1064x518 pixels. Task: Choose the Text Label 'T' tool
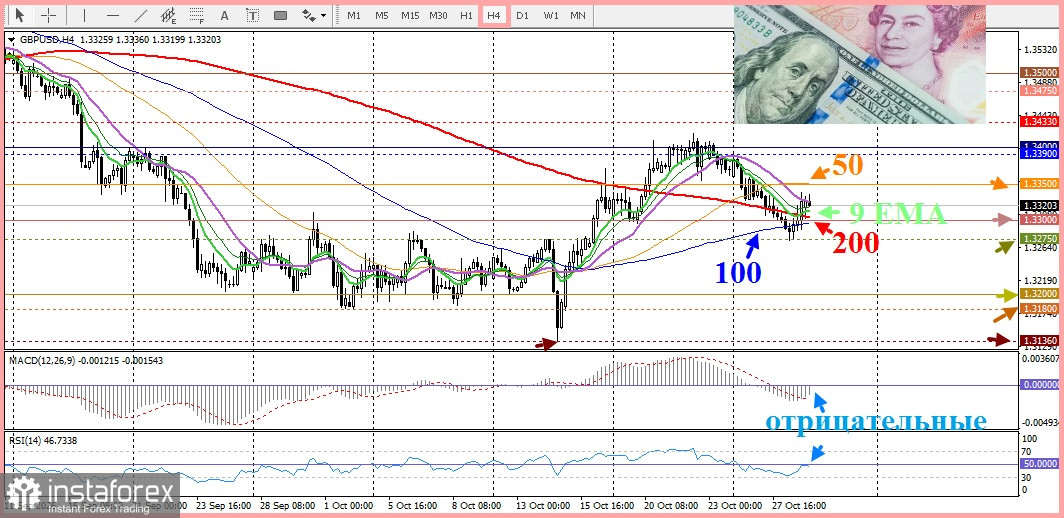[252, 15]
